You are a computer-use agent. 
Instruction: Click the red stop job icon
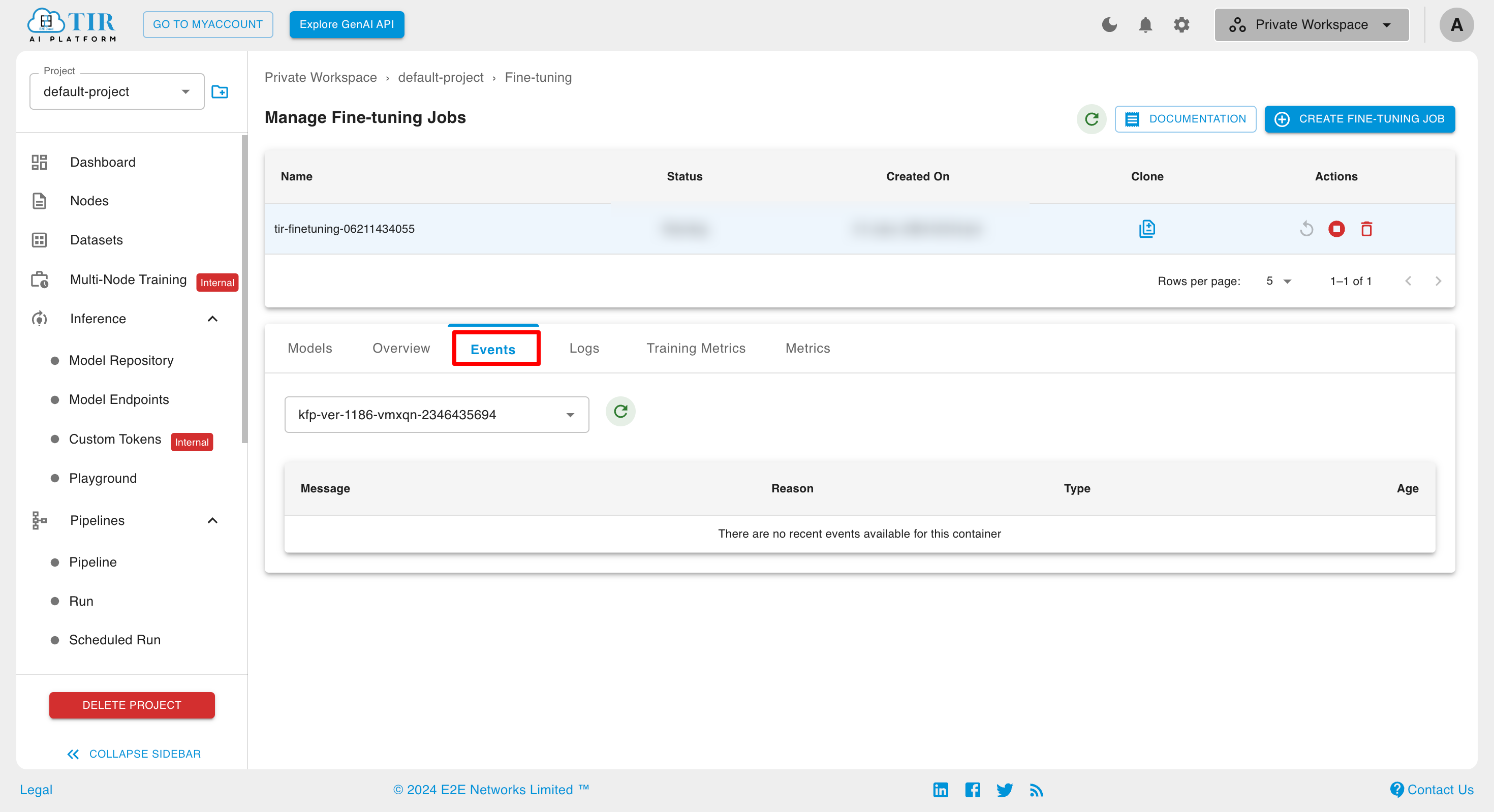[1336, 229]
